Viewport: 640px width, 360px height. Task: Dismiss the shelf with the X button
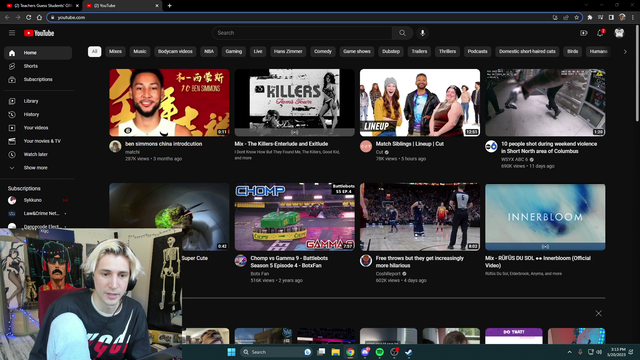(598, 313)
